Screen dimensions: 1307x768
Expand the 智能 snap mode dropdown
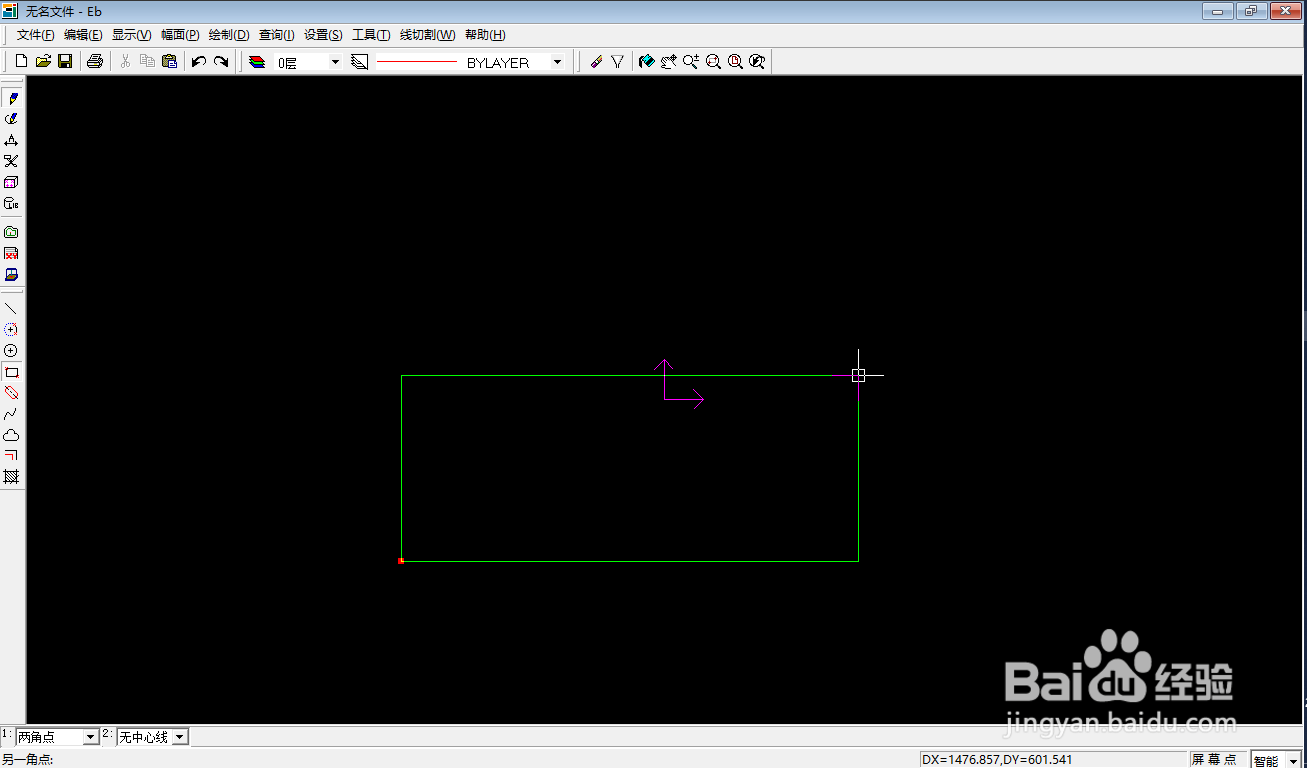click(1294, 761)
